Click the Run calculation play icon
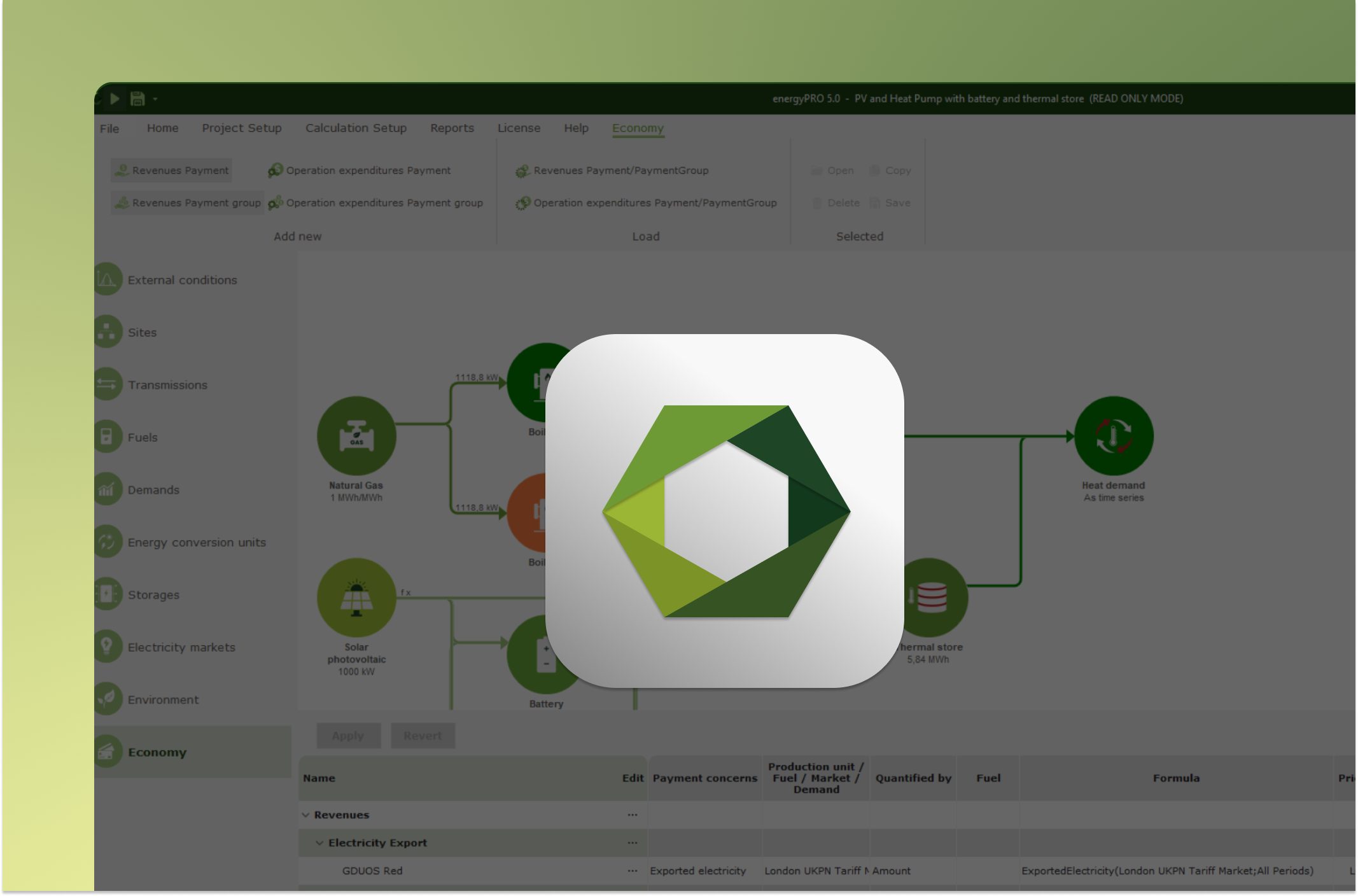Viewport: 1358px width, 896px height. (115, 99)
